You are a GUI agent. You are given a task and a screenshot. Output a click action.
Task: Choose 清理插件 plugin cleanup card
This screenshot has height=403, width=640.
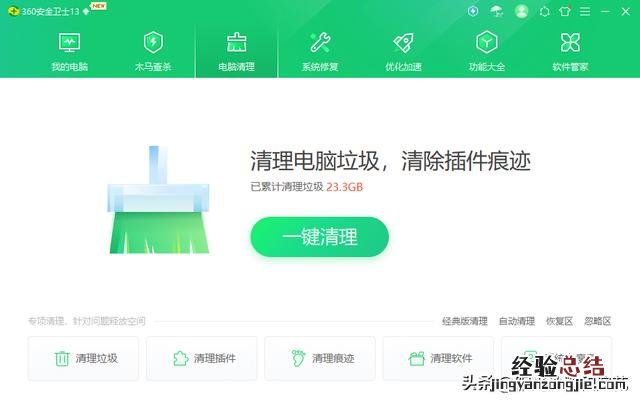202,358
